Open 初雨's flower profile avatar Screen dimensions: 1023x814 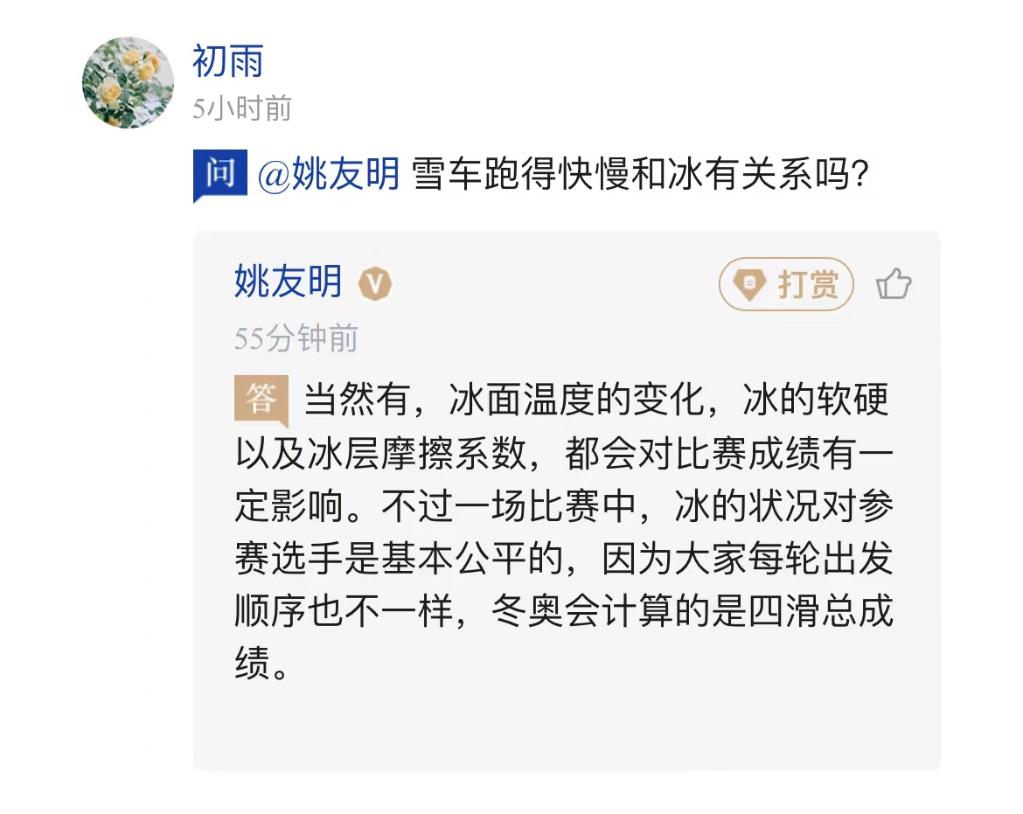[128, 83]
